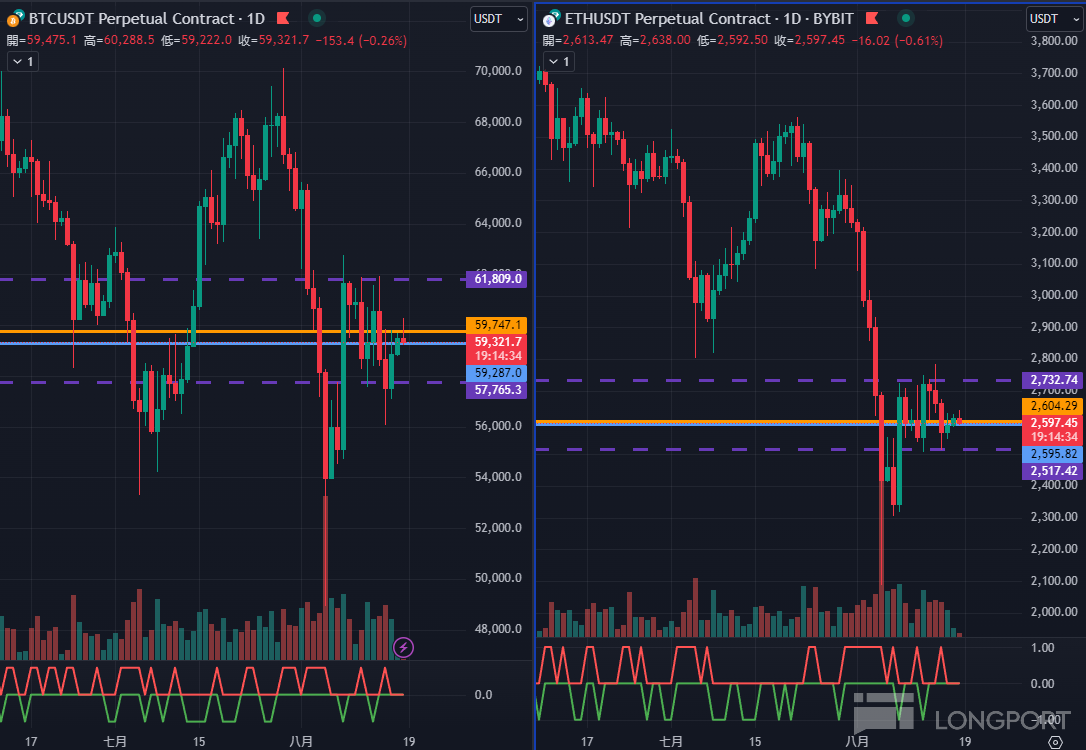Open USDT currency dropdown on BTC chart
The height and width of the screenshot is (750, 1086).
tap(499, 19)
